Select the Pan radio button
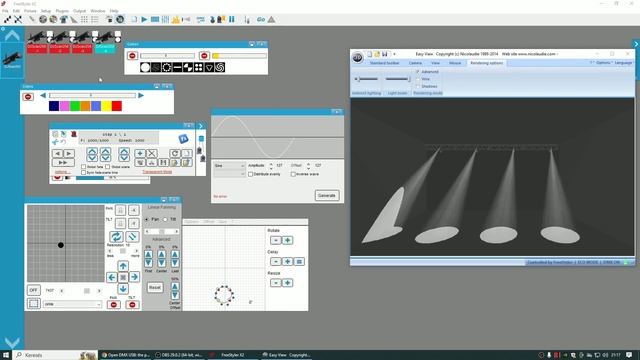 coord(147,219)
